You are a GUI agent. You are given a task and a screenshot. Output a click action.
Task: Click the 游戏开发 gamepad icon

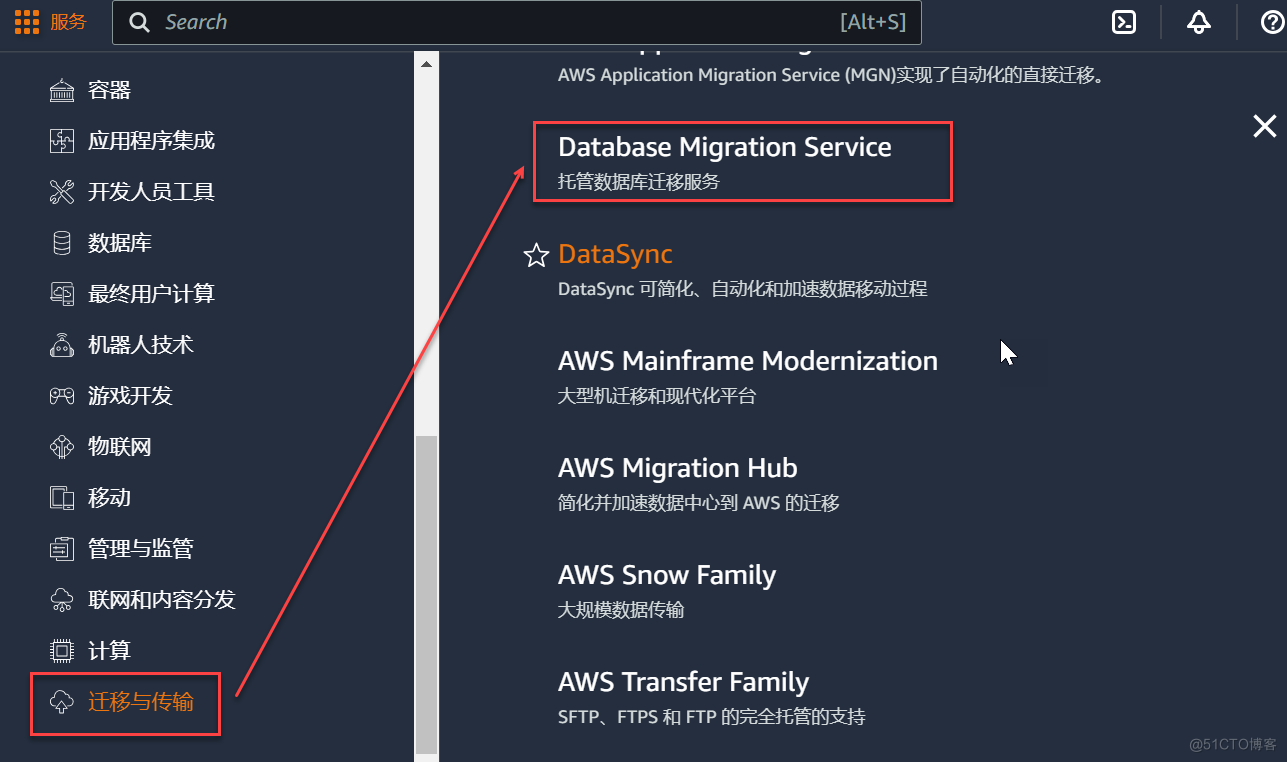(62, 396)
